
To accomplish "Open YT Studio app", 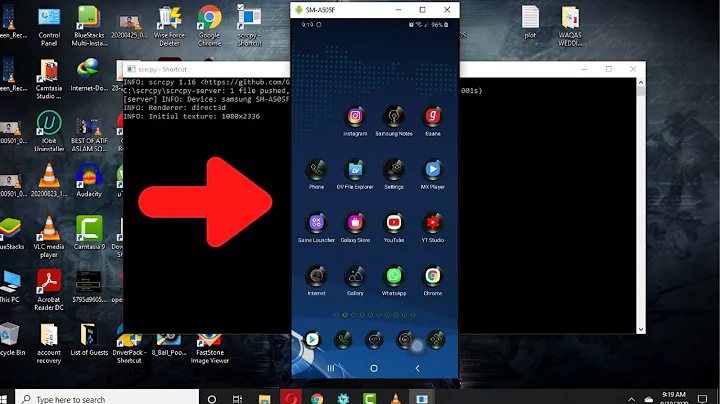I will pyautogui.click(x=433, y=223).
